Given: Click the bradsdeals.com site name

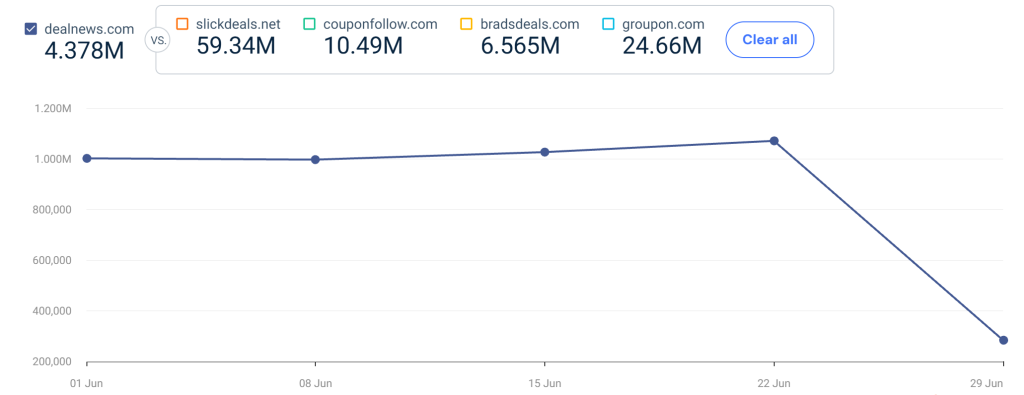Looking at the screenshot, I should (x=530, y=25).
